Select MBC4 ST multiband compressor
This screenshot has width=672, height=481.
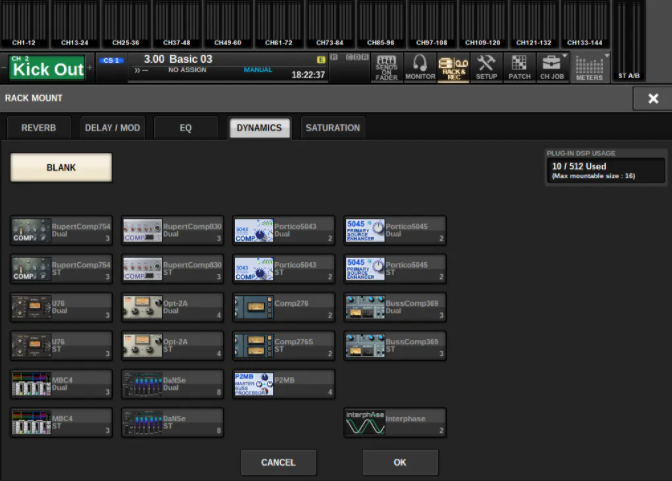click(x=61, y=422)
